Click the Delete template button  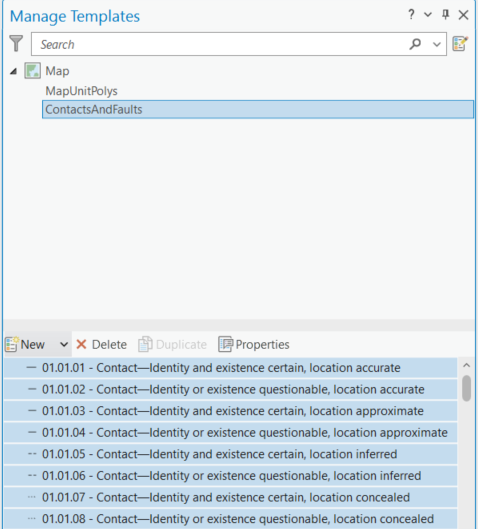(102, 344)
